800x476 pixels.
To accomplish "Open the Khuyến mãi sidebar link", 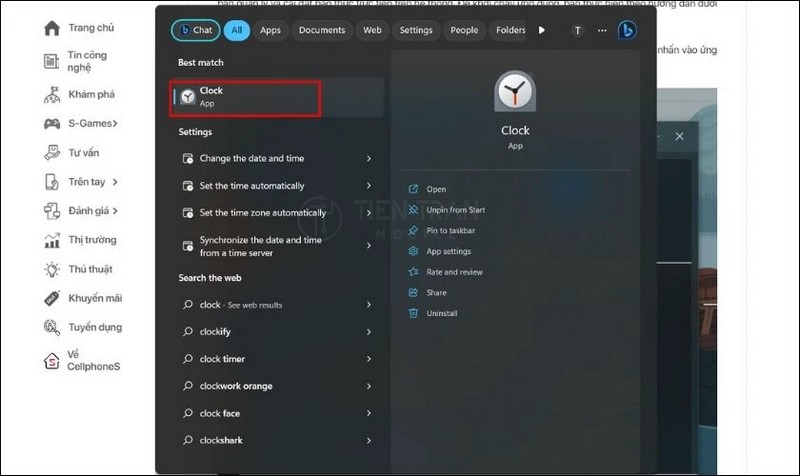I will click(95, 298).
